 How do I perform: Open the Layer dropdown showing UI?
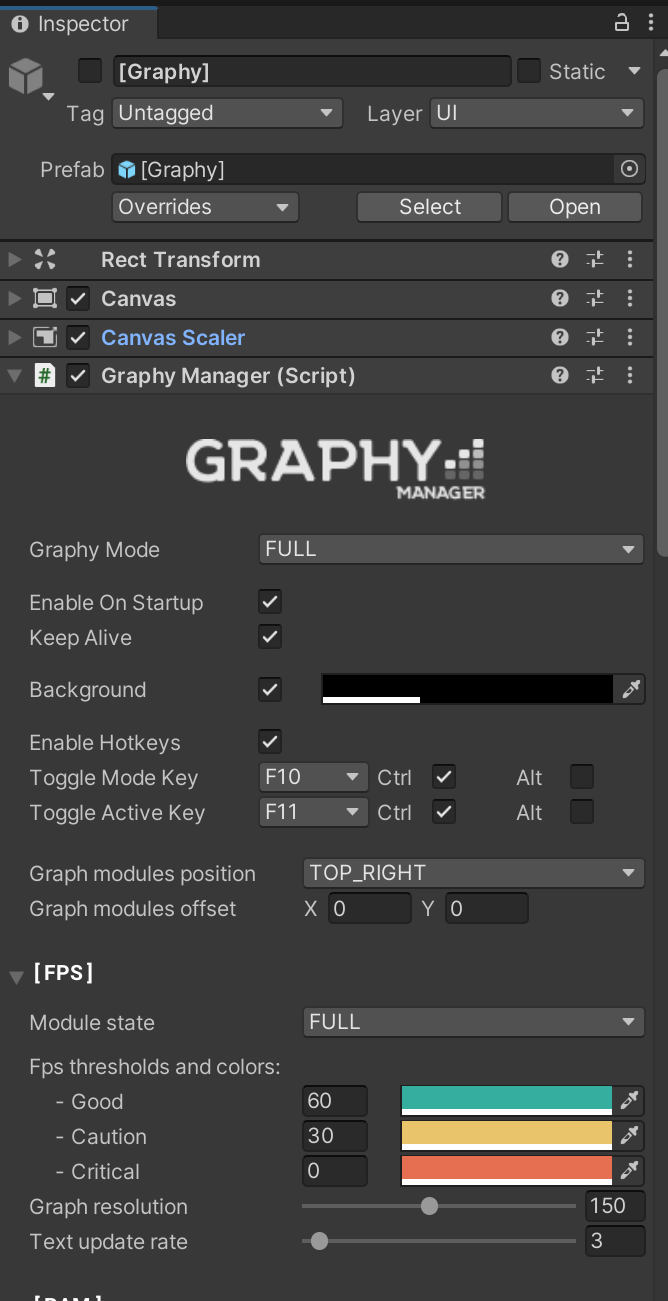(x=536, y=113)
